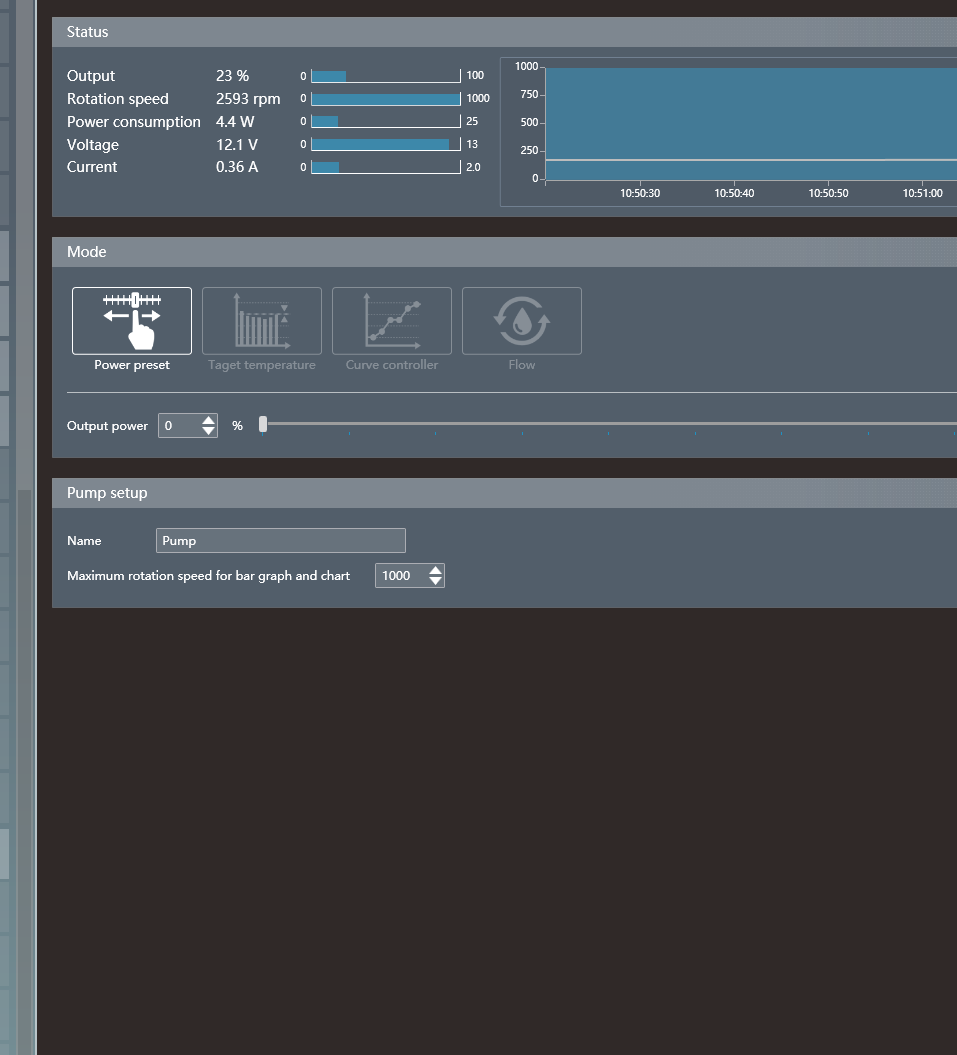957x1055 pixels.
Task: Click the Output power value field
Action: point(178,426)
